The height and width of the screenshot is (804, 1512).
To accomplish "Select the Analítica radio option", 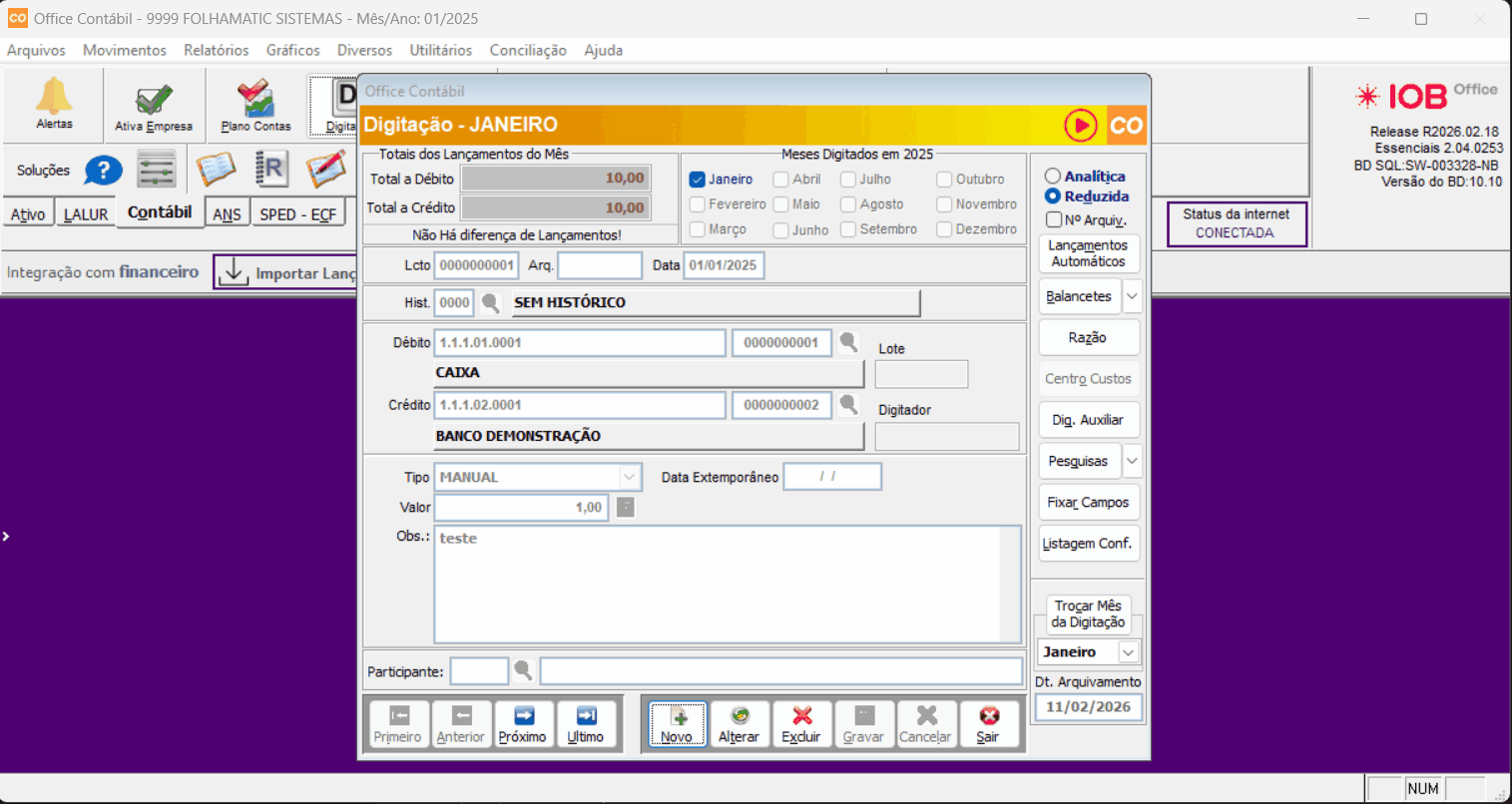I will pyautogui.click(x=1053, y=177).
